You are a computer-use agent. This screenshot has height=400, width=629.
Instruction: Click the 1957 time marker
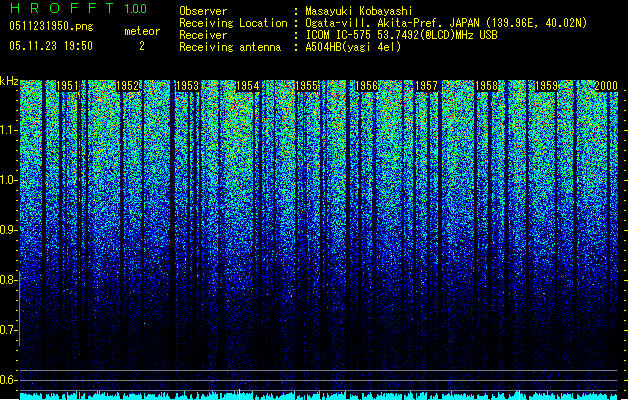point(426,86)
